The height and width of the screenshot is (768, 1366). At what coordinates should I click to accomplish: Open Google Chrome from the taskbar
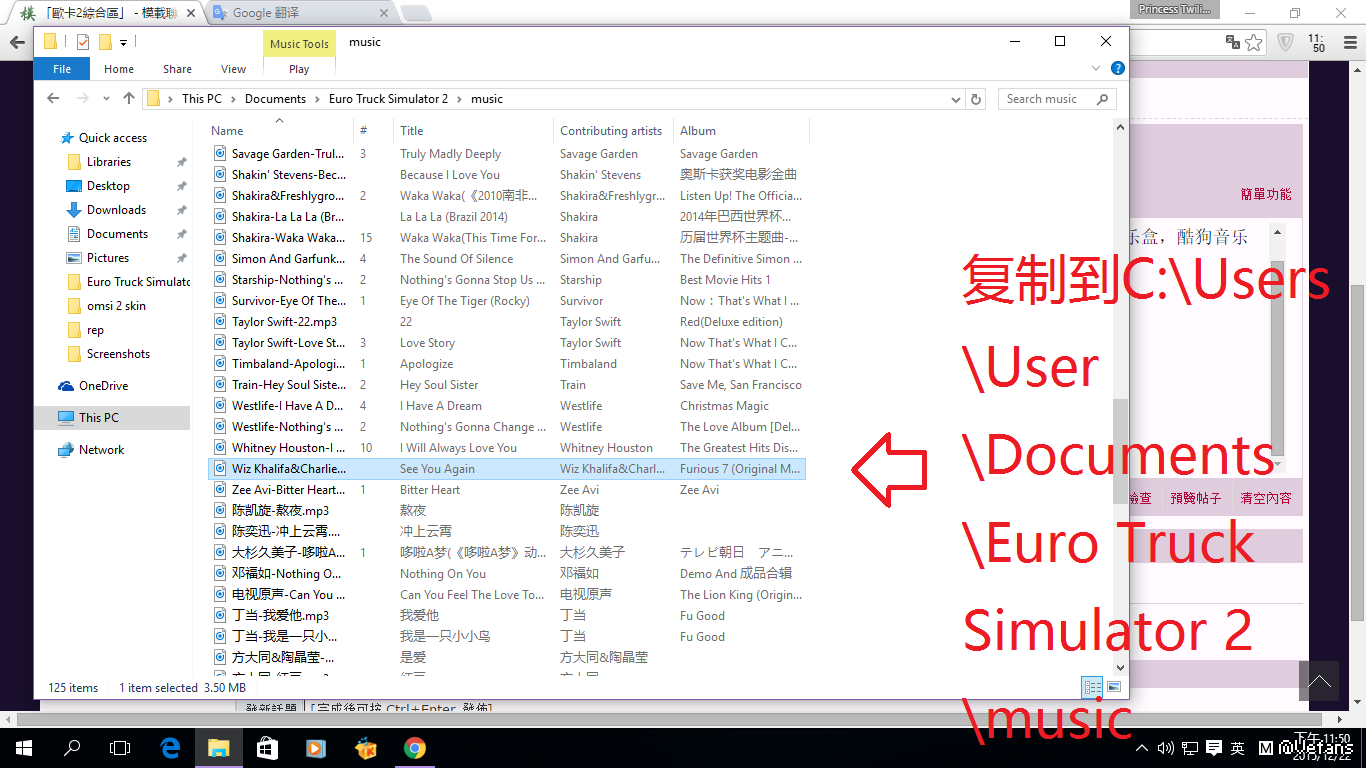[x=414, y=748]
